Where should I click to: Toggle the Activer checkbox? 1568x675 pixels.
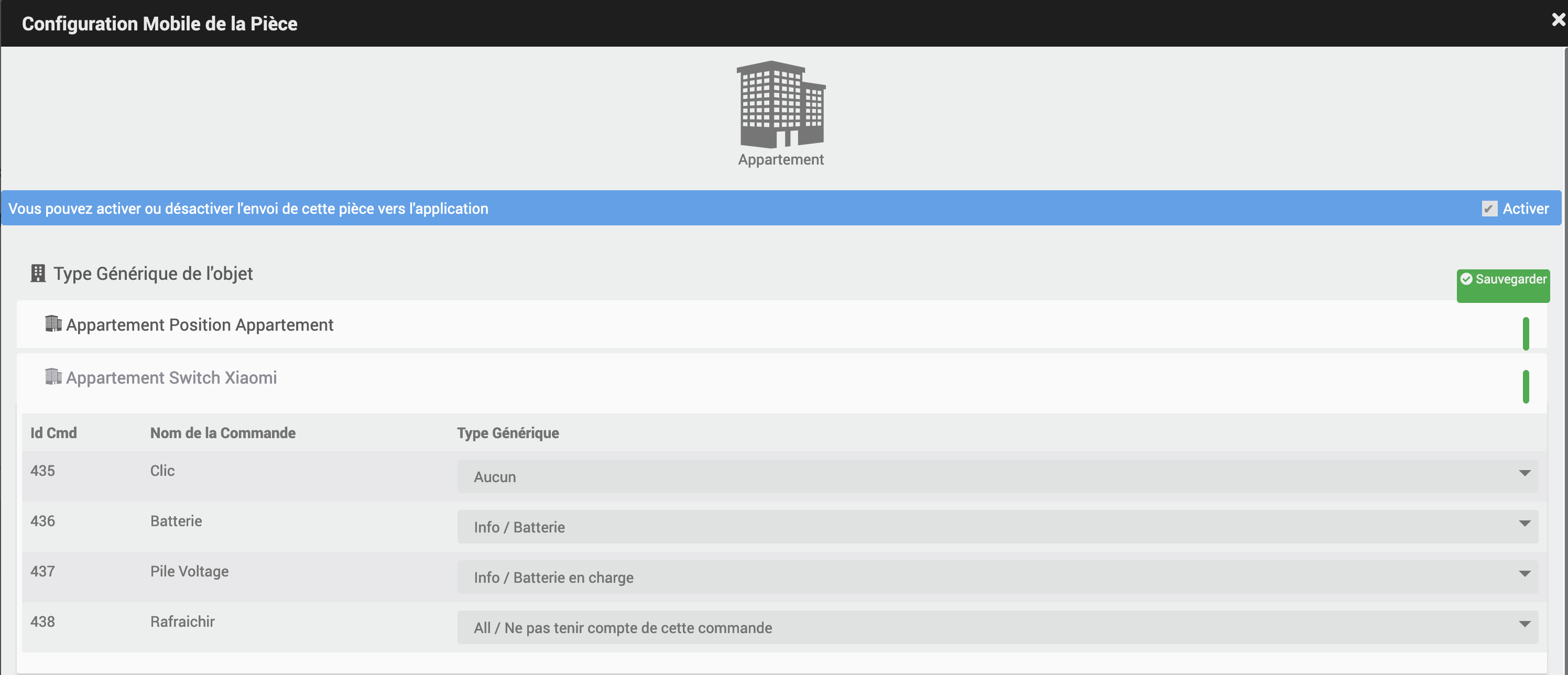[x=1489, y=209]
